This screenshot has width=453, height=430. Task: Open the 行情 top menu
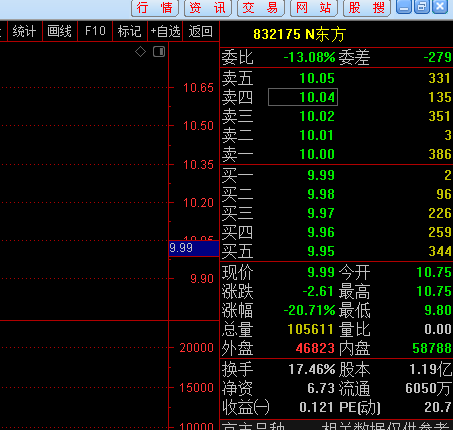(x=155, y=8)
